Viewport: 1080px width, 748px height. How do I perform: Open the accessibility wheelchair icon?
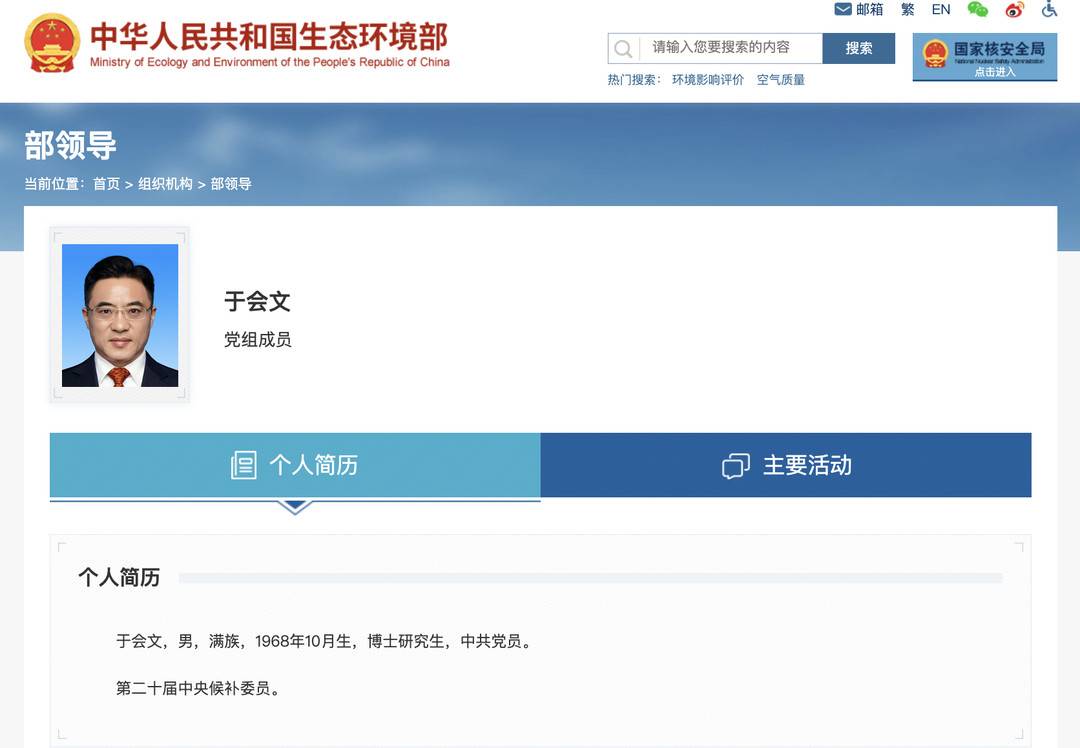1049,9
